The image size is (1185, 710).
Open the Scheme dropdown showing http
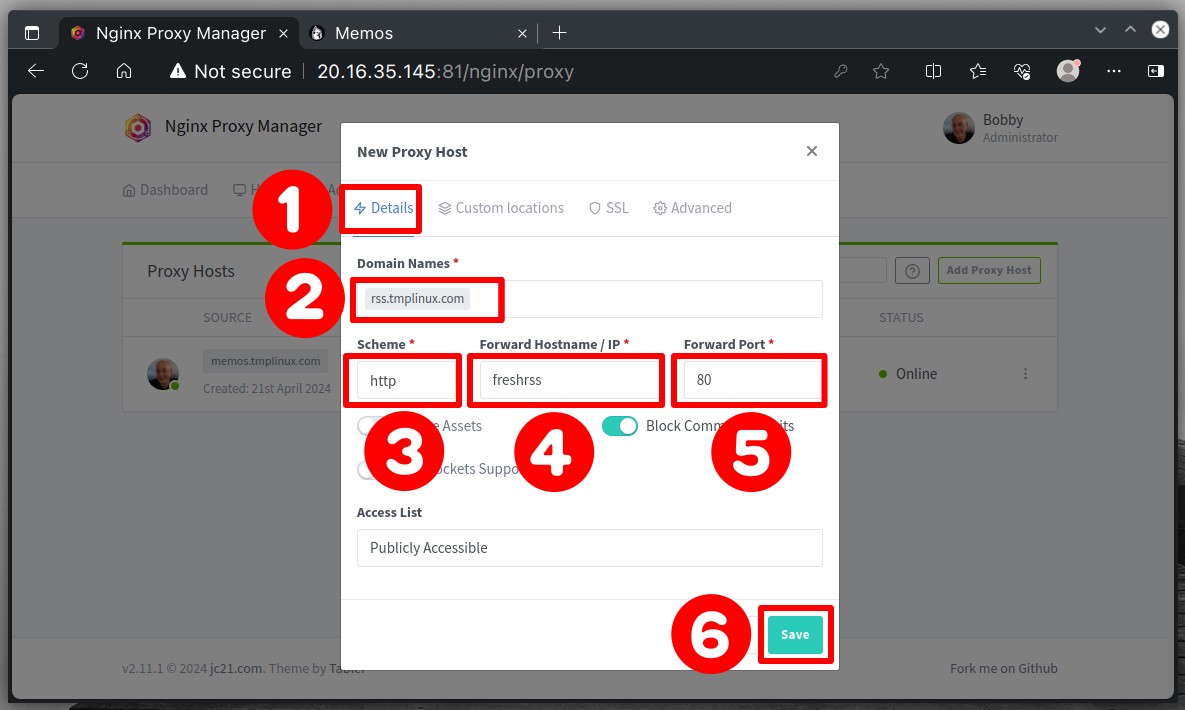pyautogui.click(x=406, y=380)
